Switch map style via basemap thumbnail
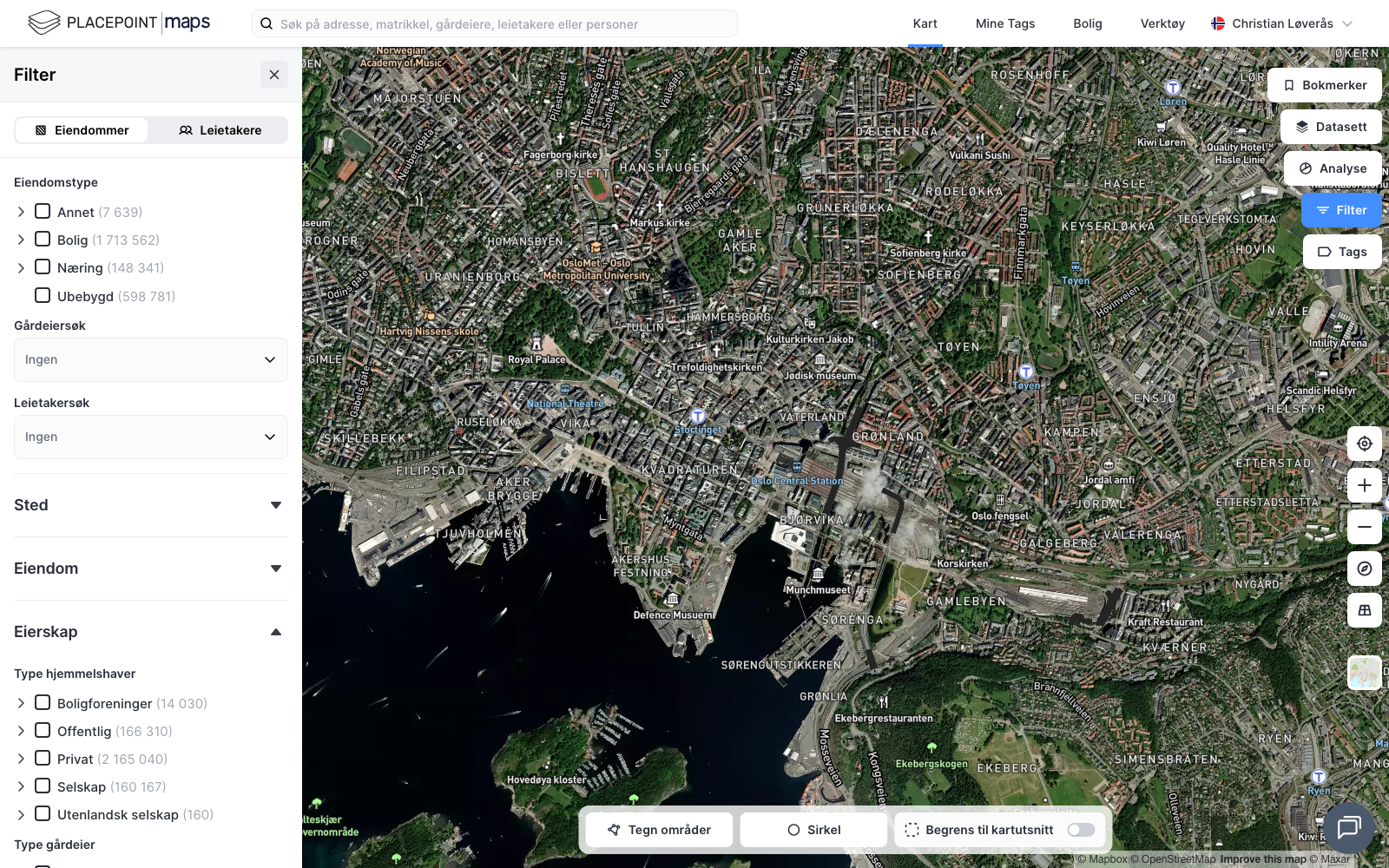The height and width of the screenshot is (868, 1389). (1365, 673)
